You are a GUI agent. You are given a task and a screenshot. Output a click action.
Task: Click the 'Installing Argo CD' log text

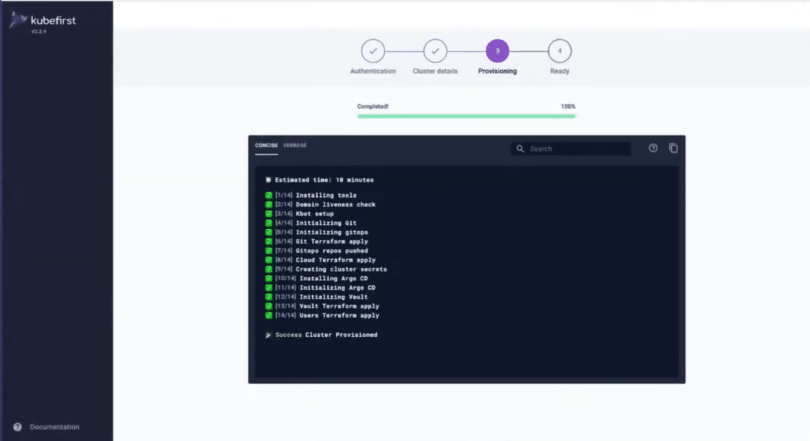[x=334, y=278]
